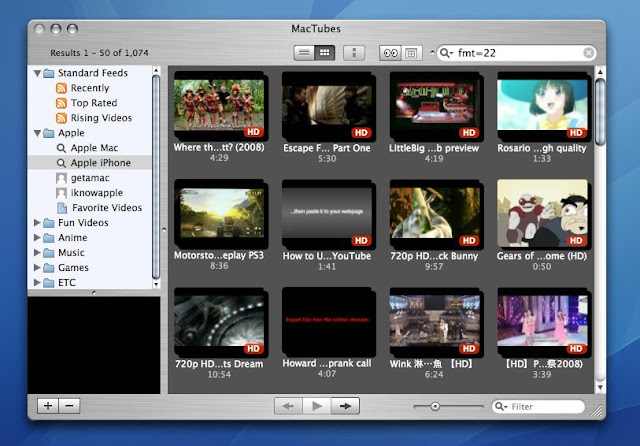The width and height of the screenshot is (640, 446).
Task: Toggle the related videos glasses icon
Action: click(x=391, y=53)
